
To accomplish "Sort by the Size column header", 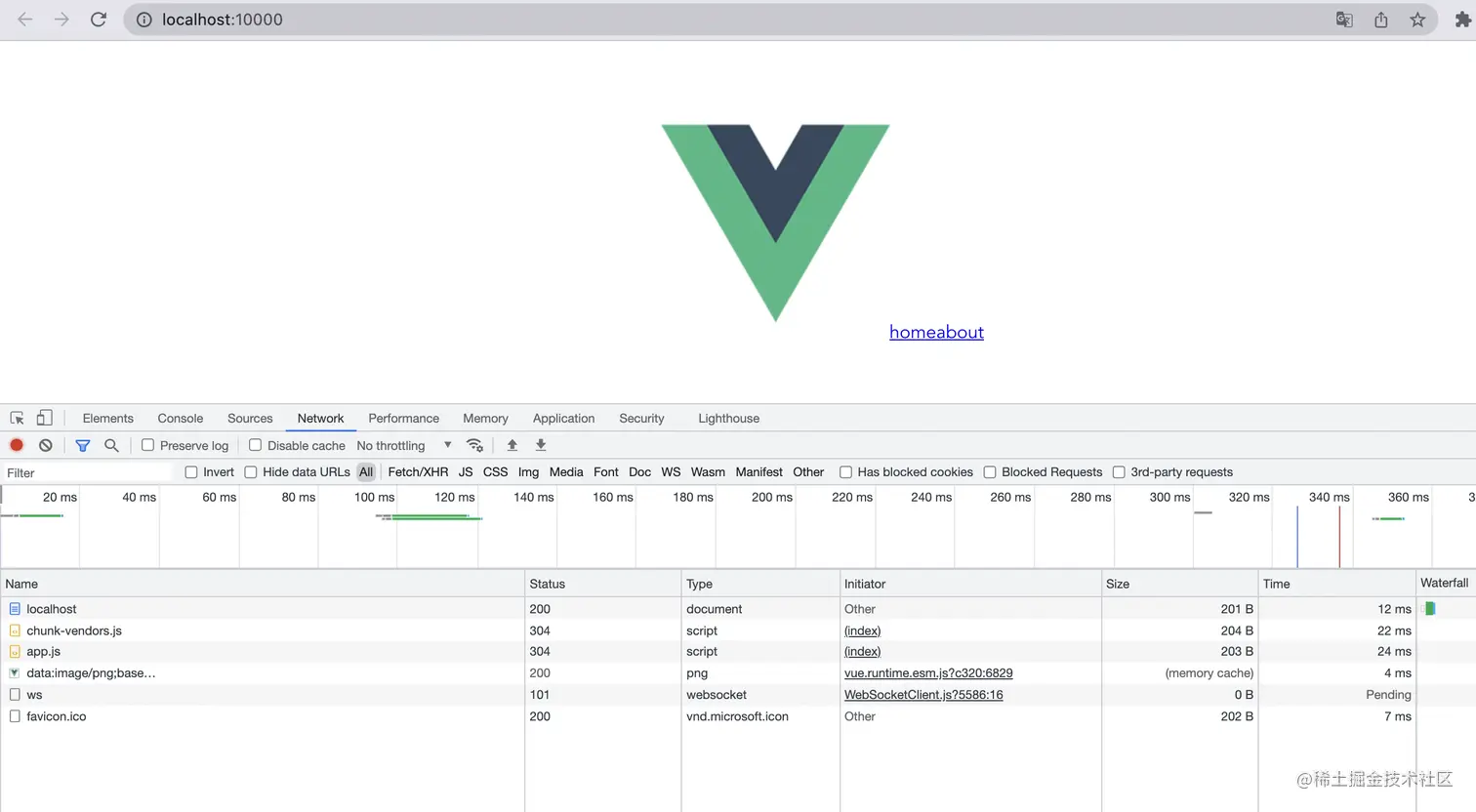I will [1179, 584].
